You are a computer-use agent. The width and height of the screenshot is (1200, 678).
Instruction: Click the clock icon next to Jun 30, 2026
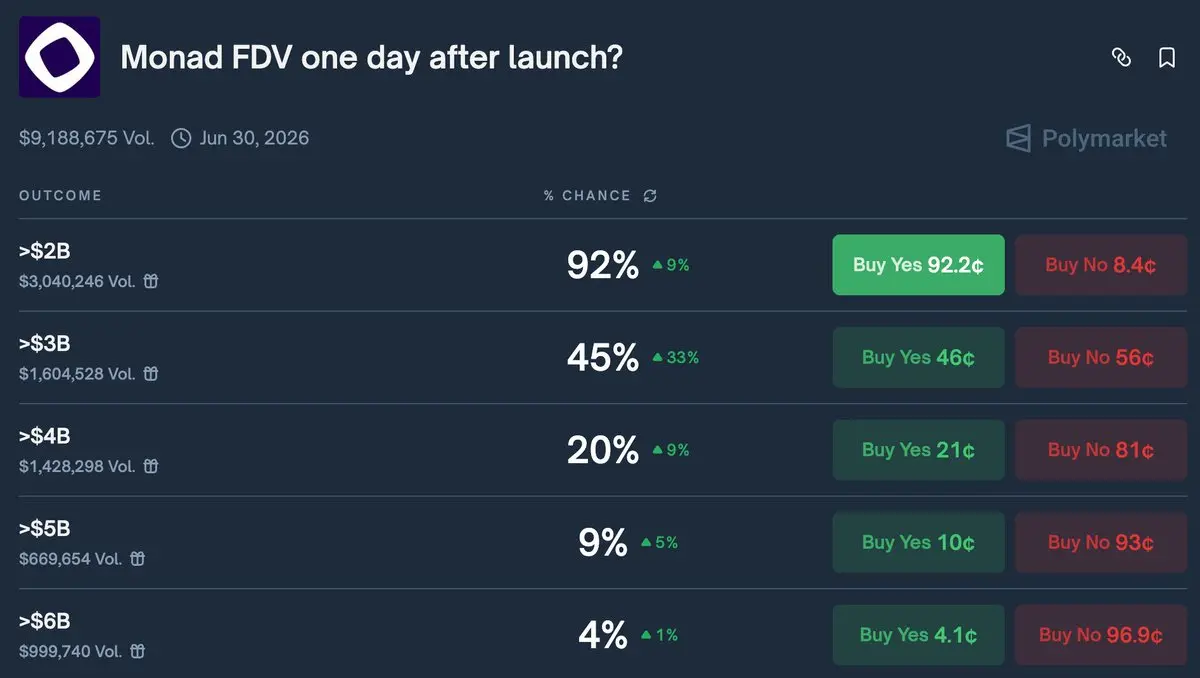pos(181,138)
